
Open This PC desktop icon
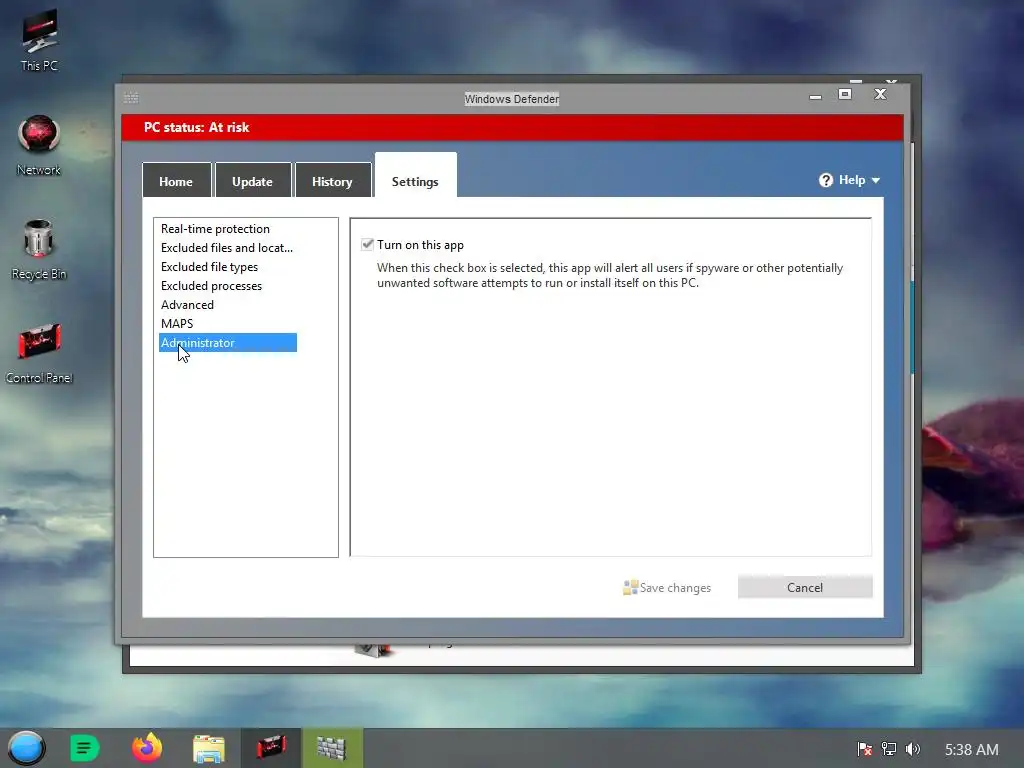coord(39,41)
